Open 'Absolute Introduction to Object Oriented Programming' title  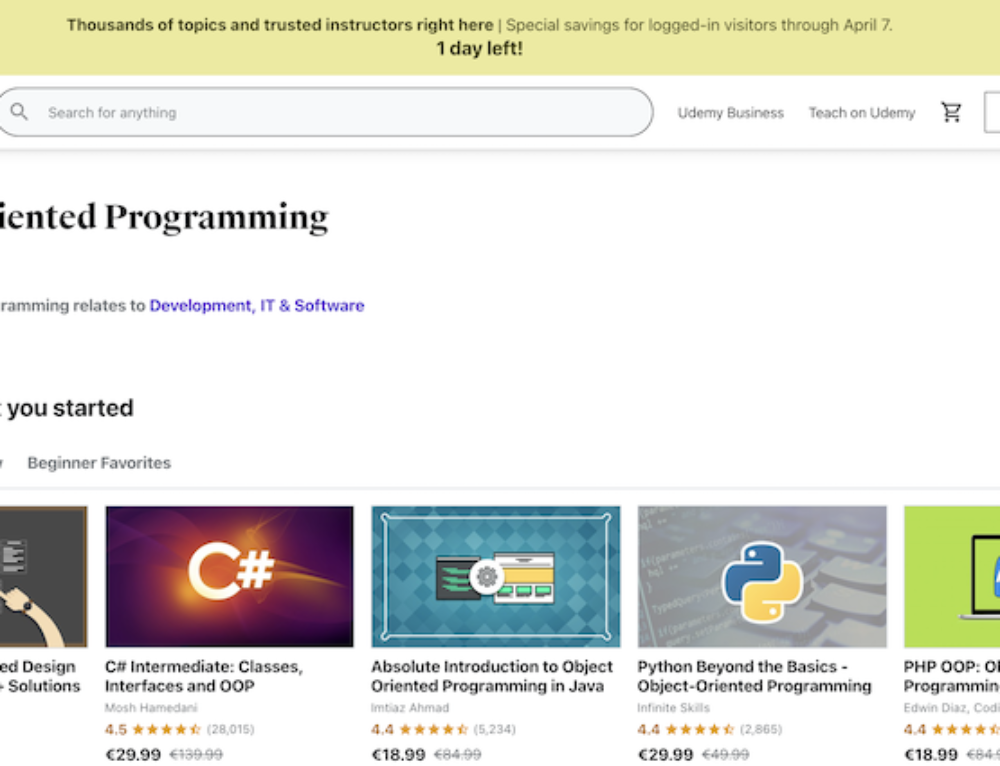point(492,676)
